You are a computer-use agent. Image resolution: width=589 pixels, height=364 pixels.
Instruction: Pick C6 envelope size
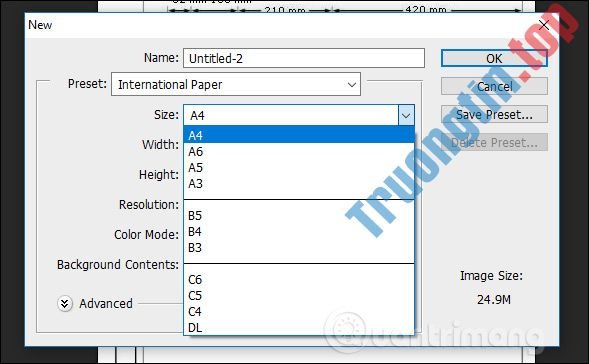click(299, 280)
